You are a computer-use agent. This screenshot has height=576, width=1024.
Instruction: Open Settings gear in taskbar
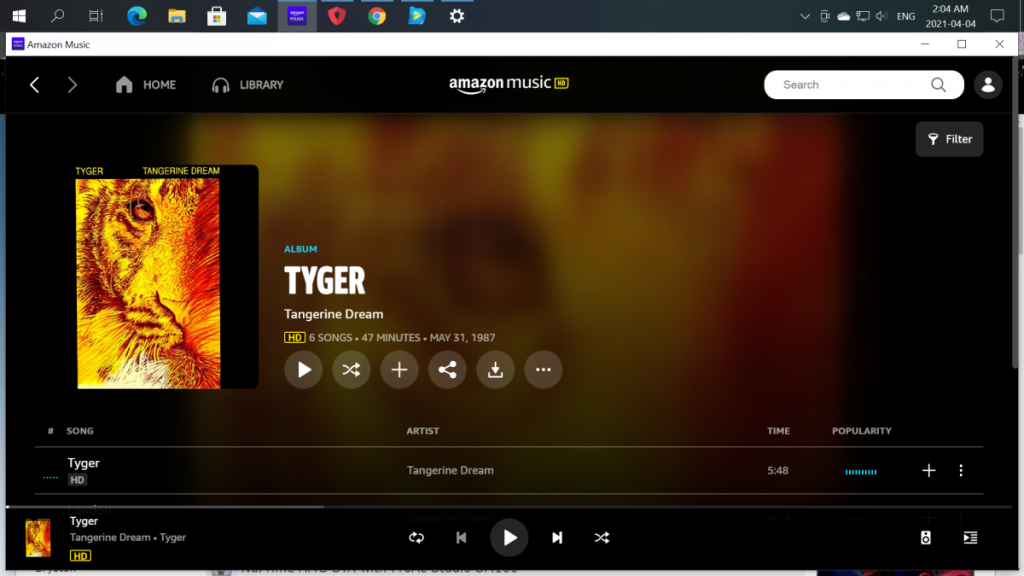click(x=456, y=16)
